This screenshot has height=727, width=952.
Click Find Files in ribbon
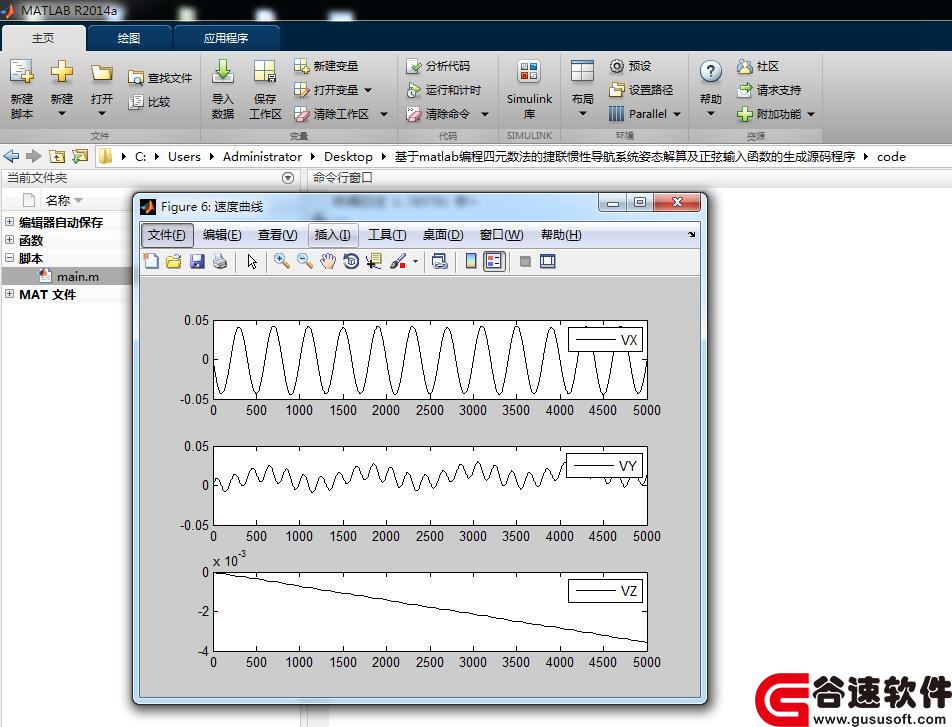coord(160,78)
